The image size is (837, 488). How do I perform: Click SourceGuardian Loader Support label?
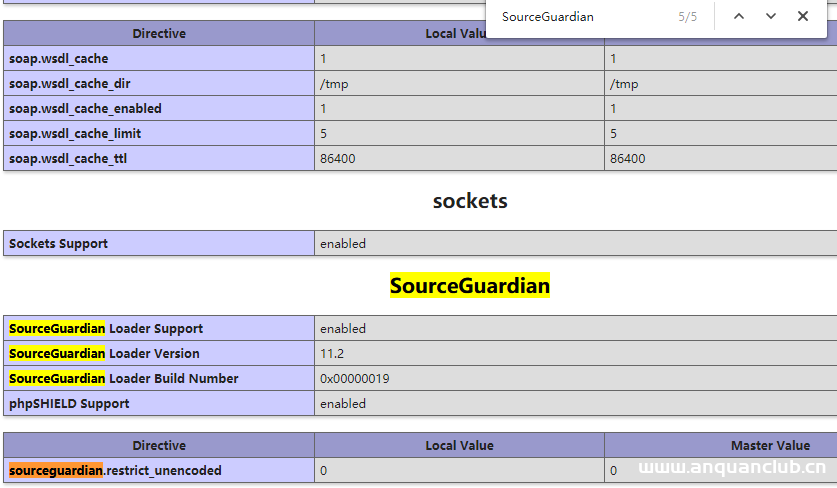coord(106,329)
